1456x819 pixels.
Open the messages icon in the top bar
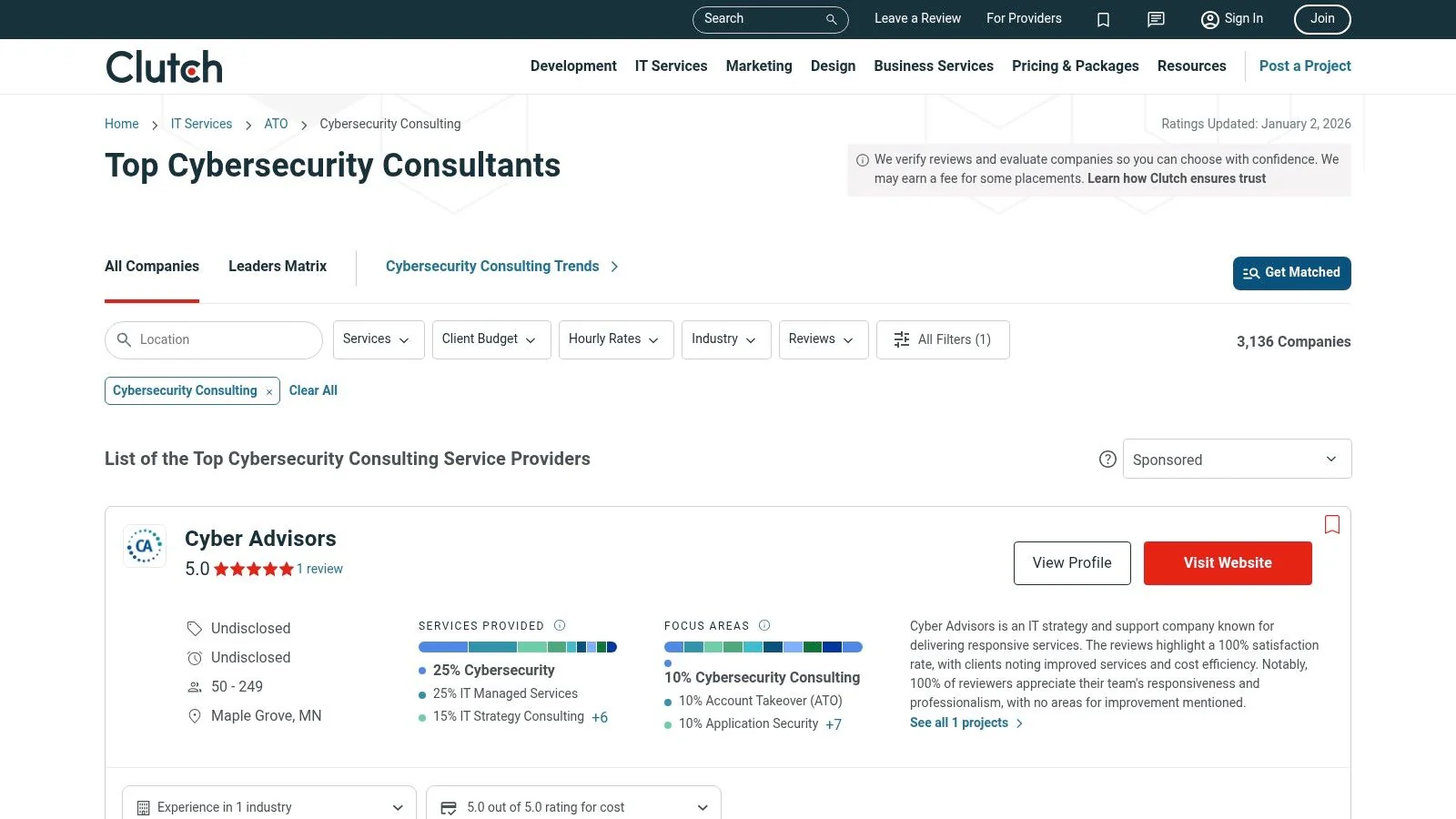[1155, 19]
